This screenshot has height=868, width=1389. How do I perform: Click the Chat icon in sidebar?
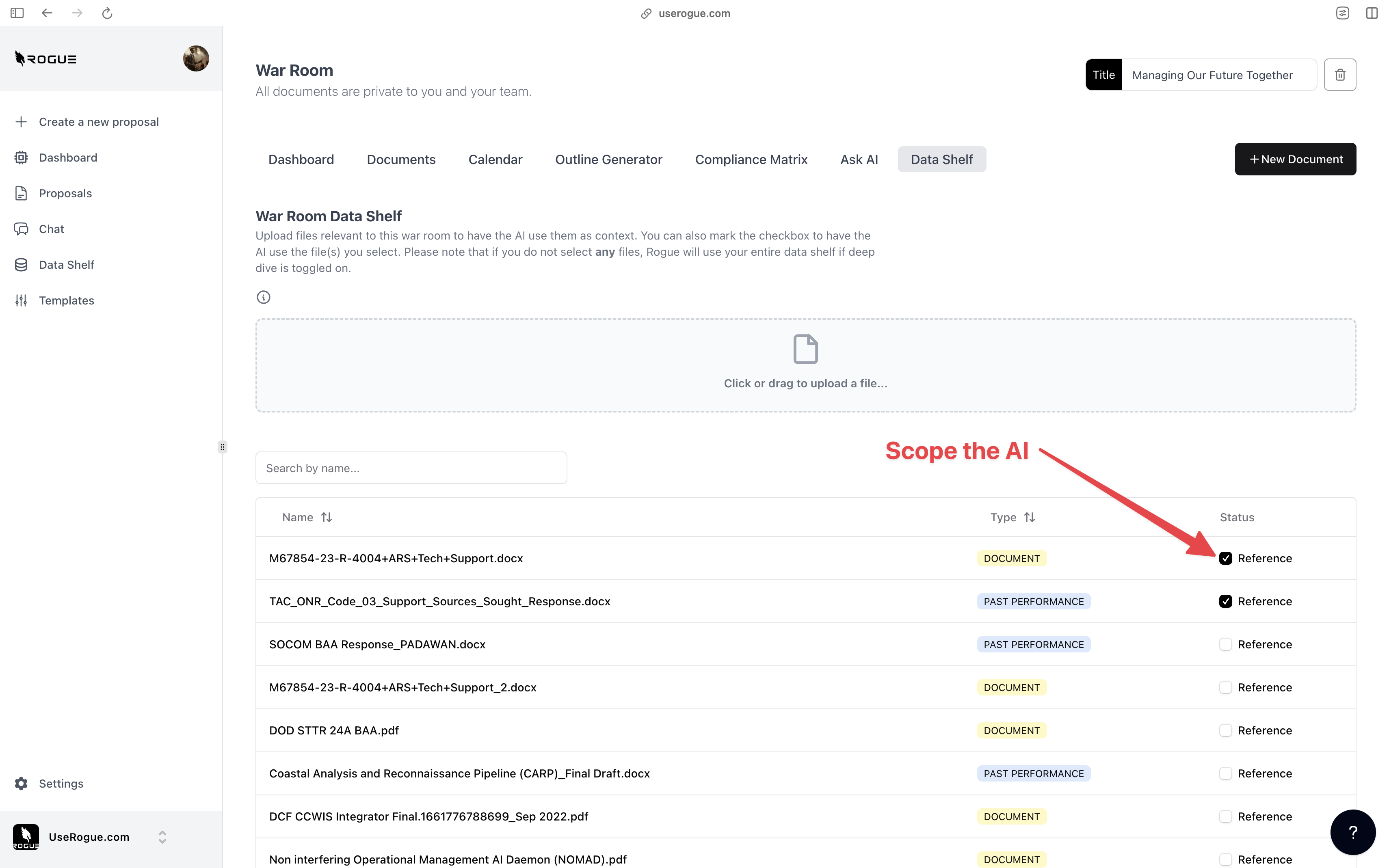(x=21, y=229)
